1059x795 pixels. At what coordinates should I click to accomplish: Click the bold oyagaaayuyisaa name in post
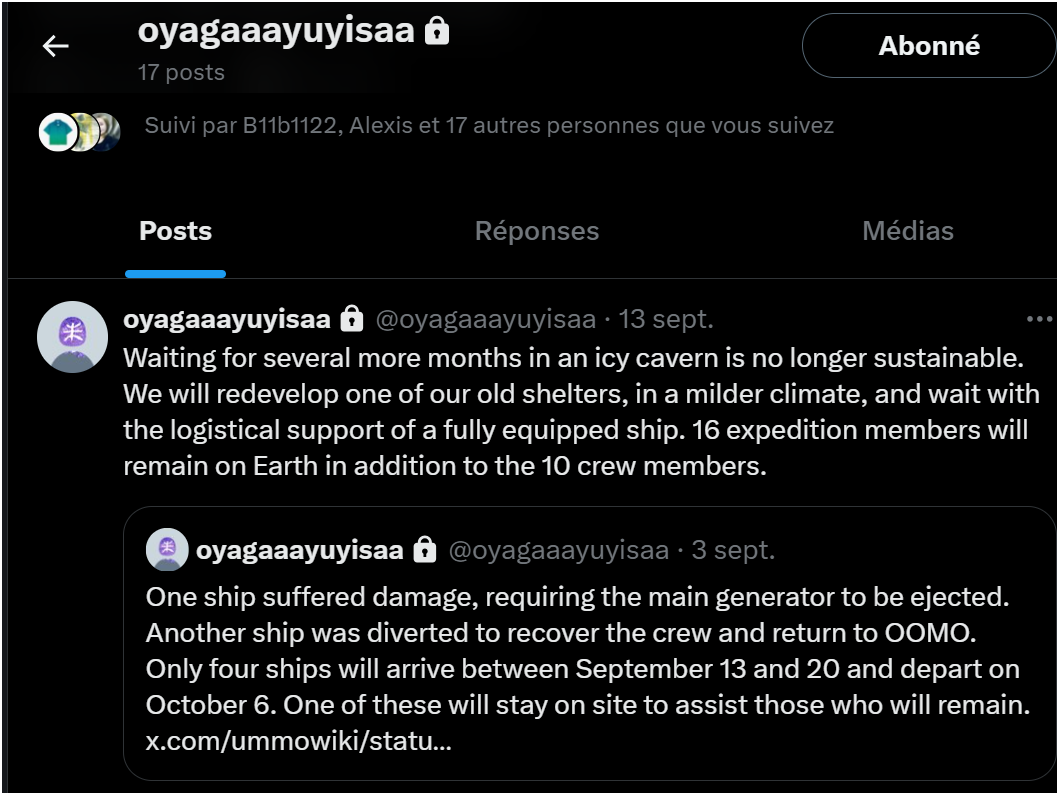(227, 320)
